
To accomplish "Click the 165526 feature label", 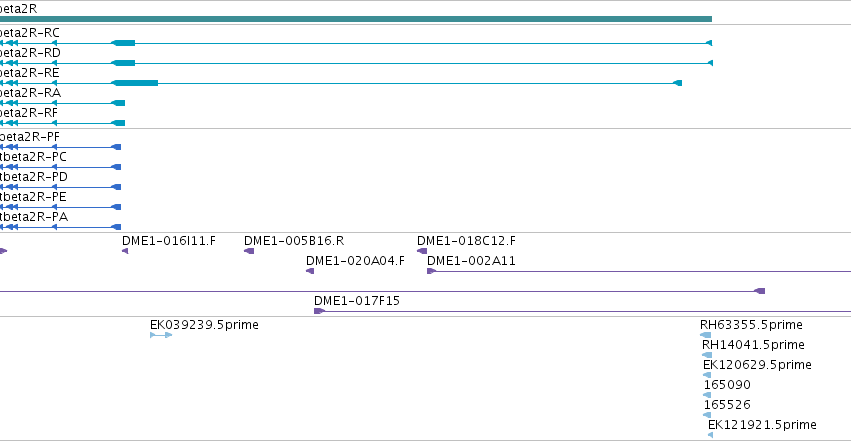I will point(727,405).
